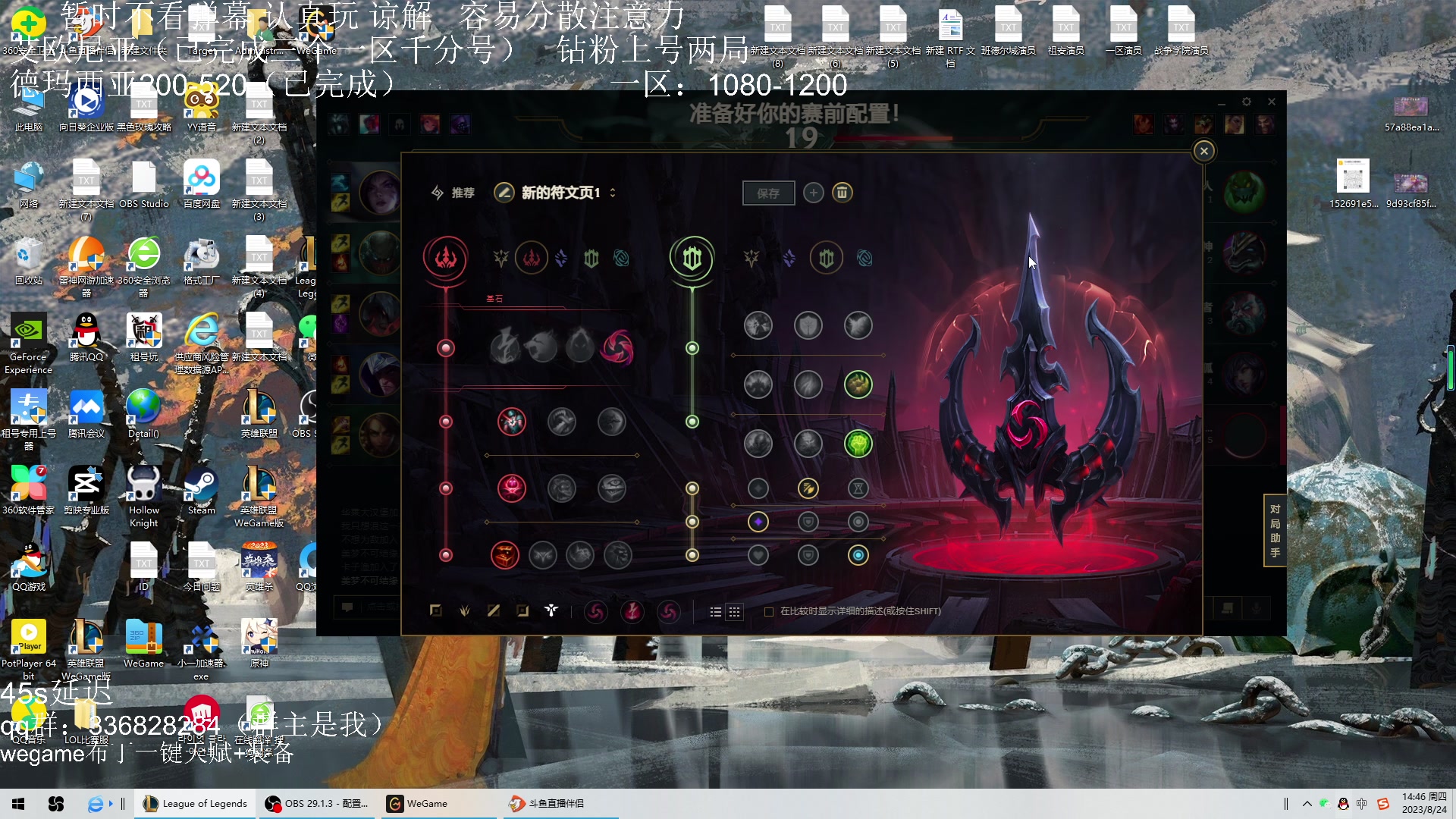Screen dimensions: 1456x819
Task: Open the OBS Studio desktop icon
Action: pos(144,185)
